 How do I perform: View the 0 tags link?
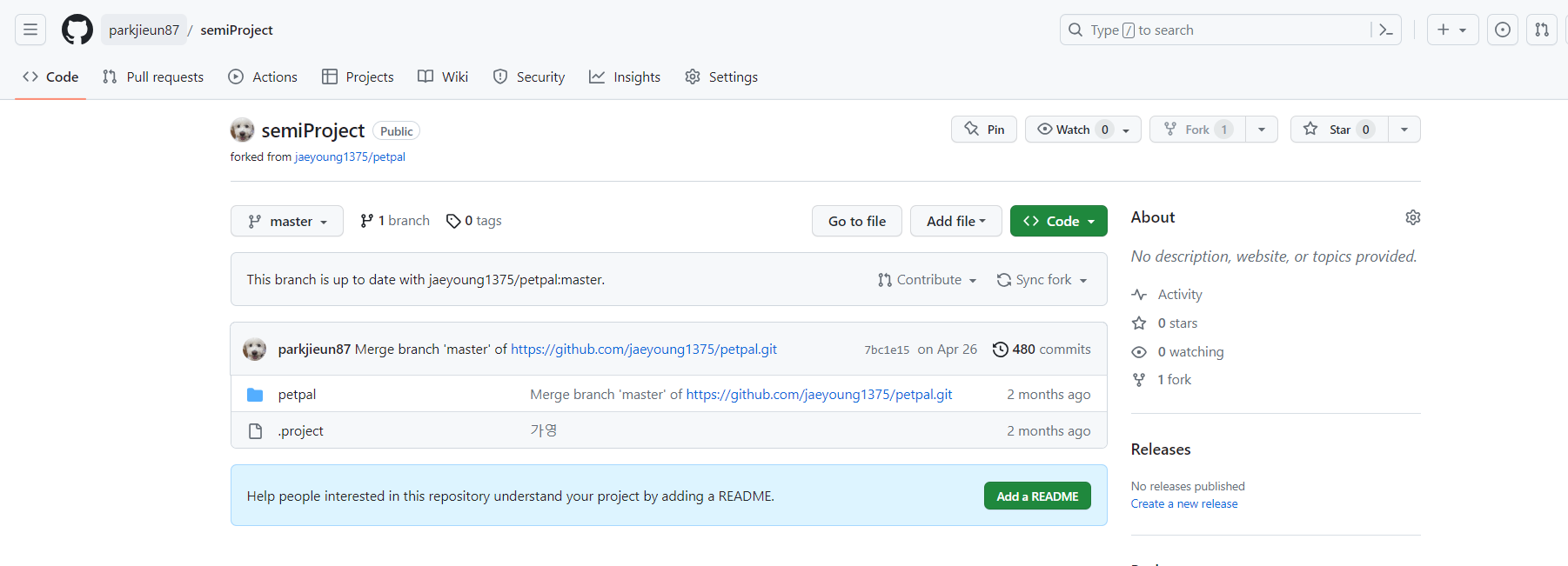(x=474, y=221)
